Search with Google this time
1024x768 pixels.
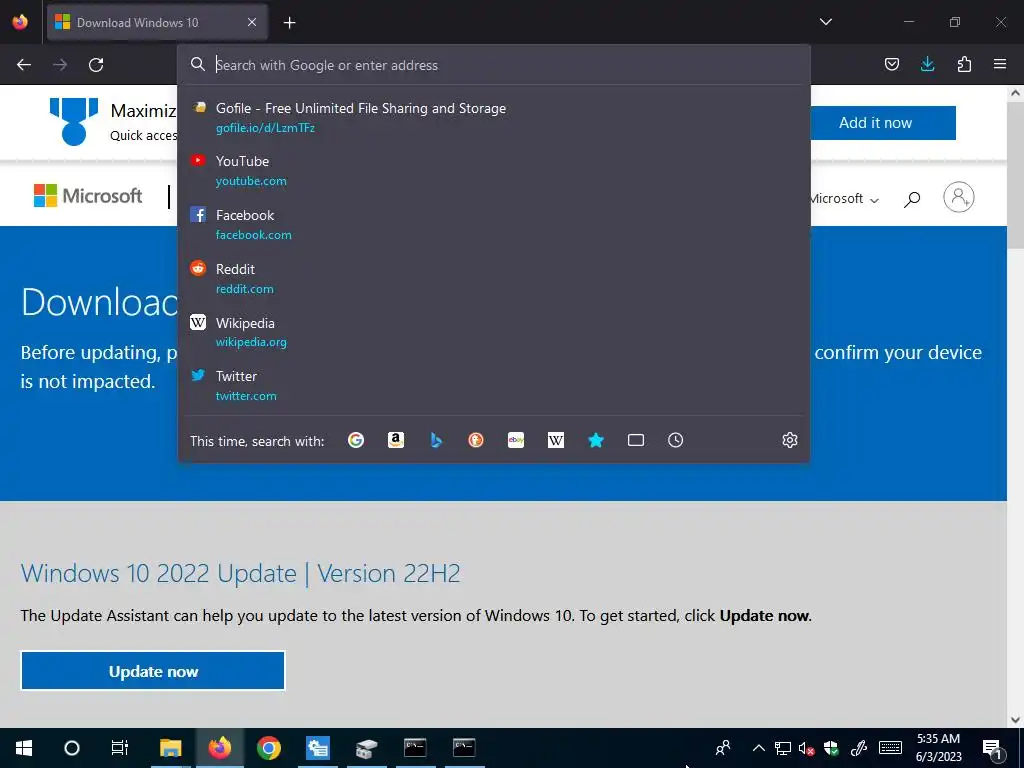(356, 440)
